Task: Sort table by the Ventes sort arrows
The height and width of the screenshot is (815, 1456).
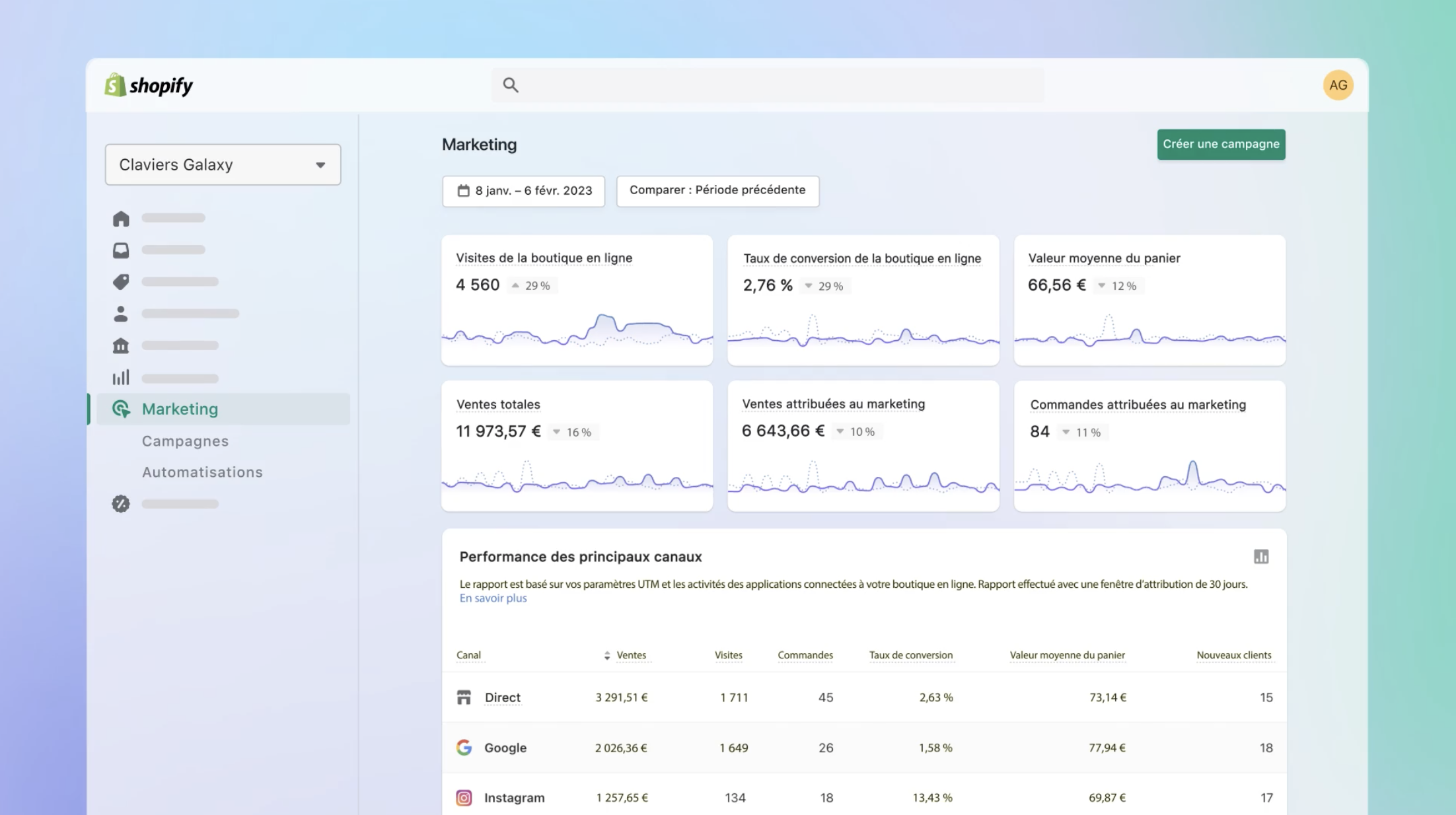Action: [607, 656]
